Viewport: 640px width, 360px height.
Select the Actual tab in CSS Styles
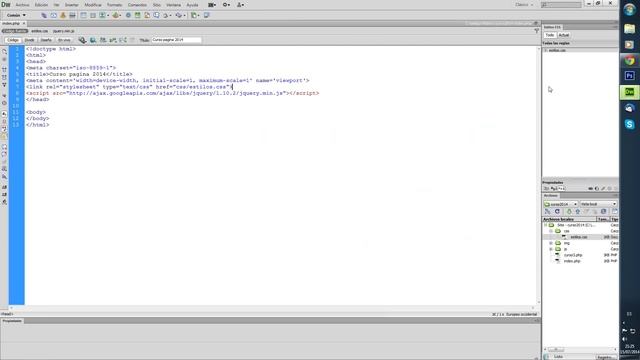[564, 35]
